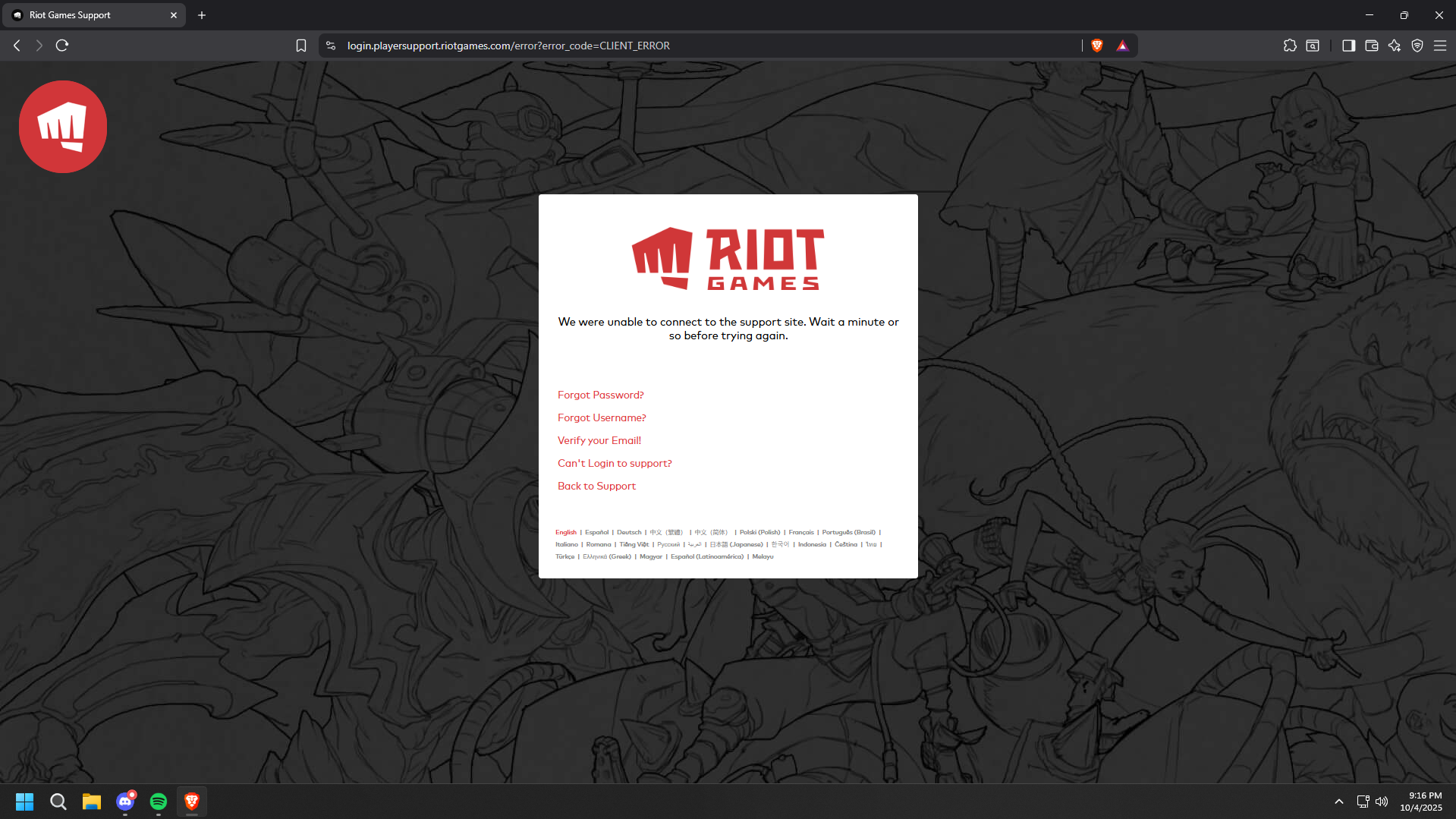Screen dimensions: 1456x819
Task: Switch language to Tiếng Việt
Action: point(634,544)
